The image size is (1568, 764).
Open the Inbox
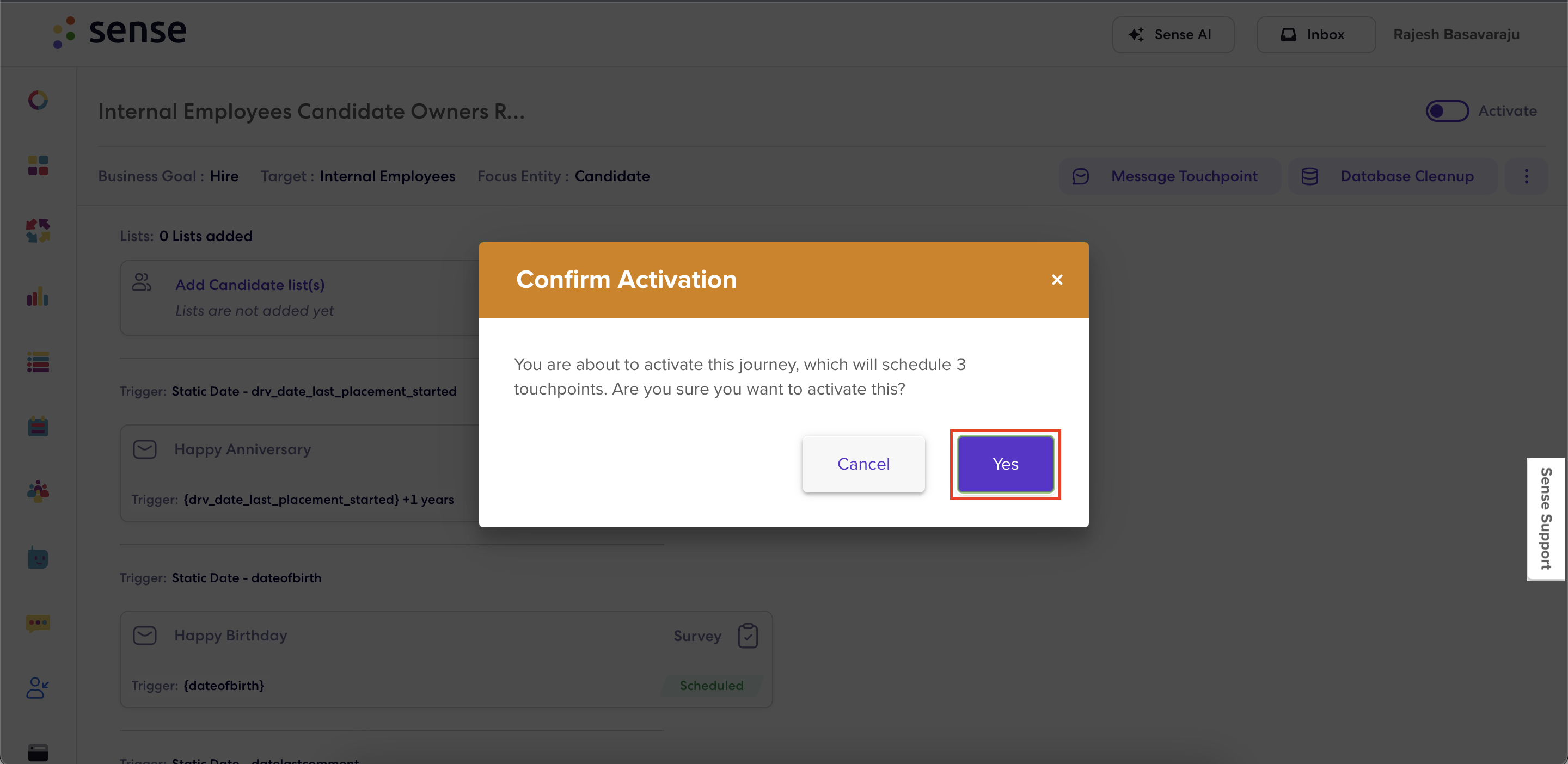click(1315, 35)
